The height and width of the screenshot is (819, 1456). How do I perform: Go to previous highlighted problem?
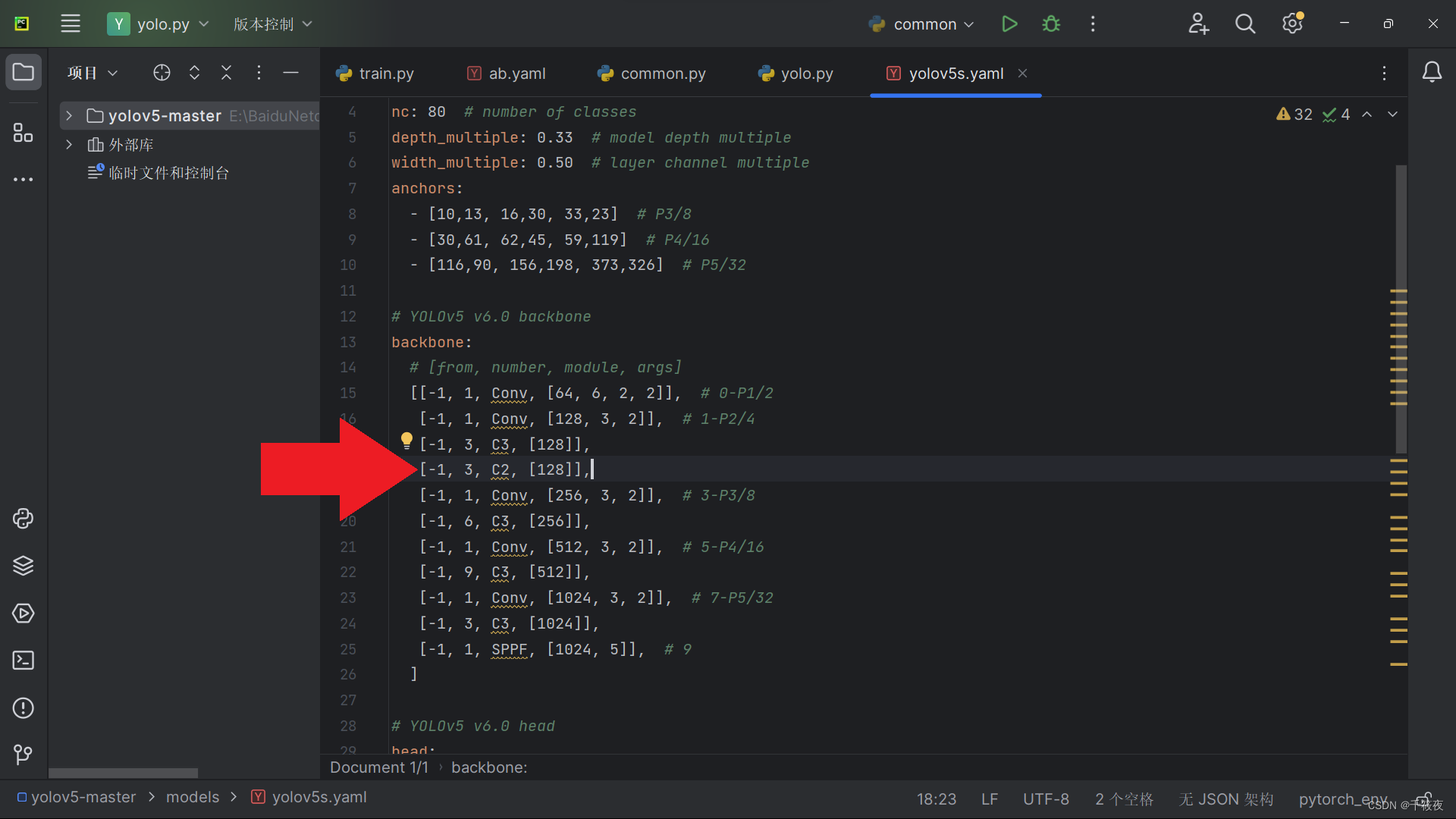(x=1367, y=115)
